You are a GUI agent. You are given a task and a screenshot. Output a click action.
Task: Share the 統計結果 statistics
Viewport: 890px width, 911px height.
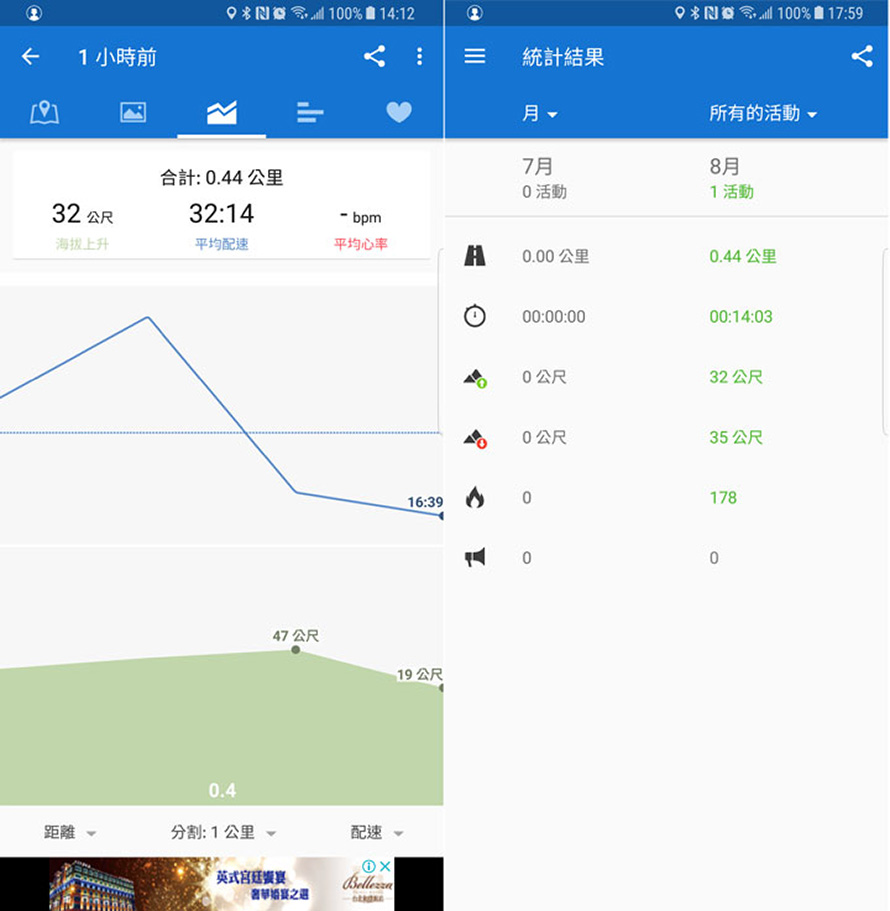(x=862, y=56)
